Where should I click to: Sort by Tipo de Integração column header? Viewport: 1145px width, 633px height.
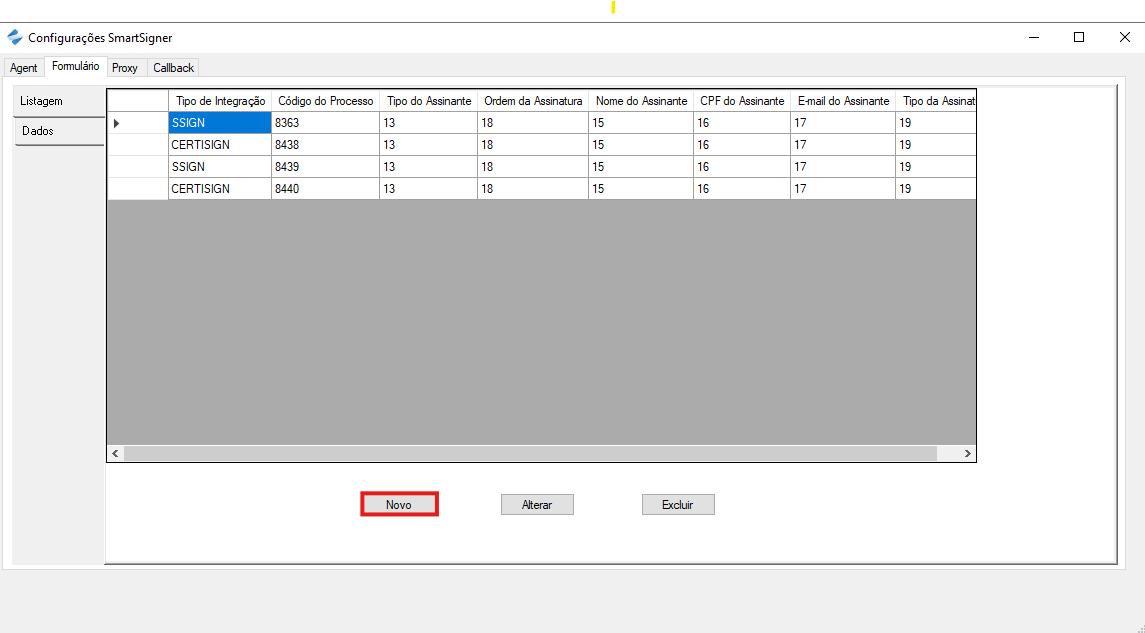pyautogui.click(x=220, y=101)
